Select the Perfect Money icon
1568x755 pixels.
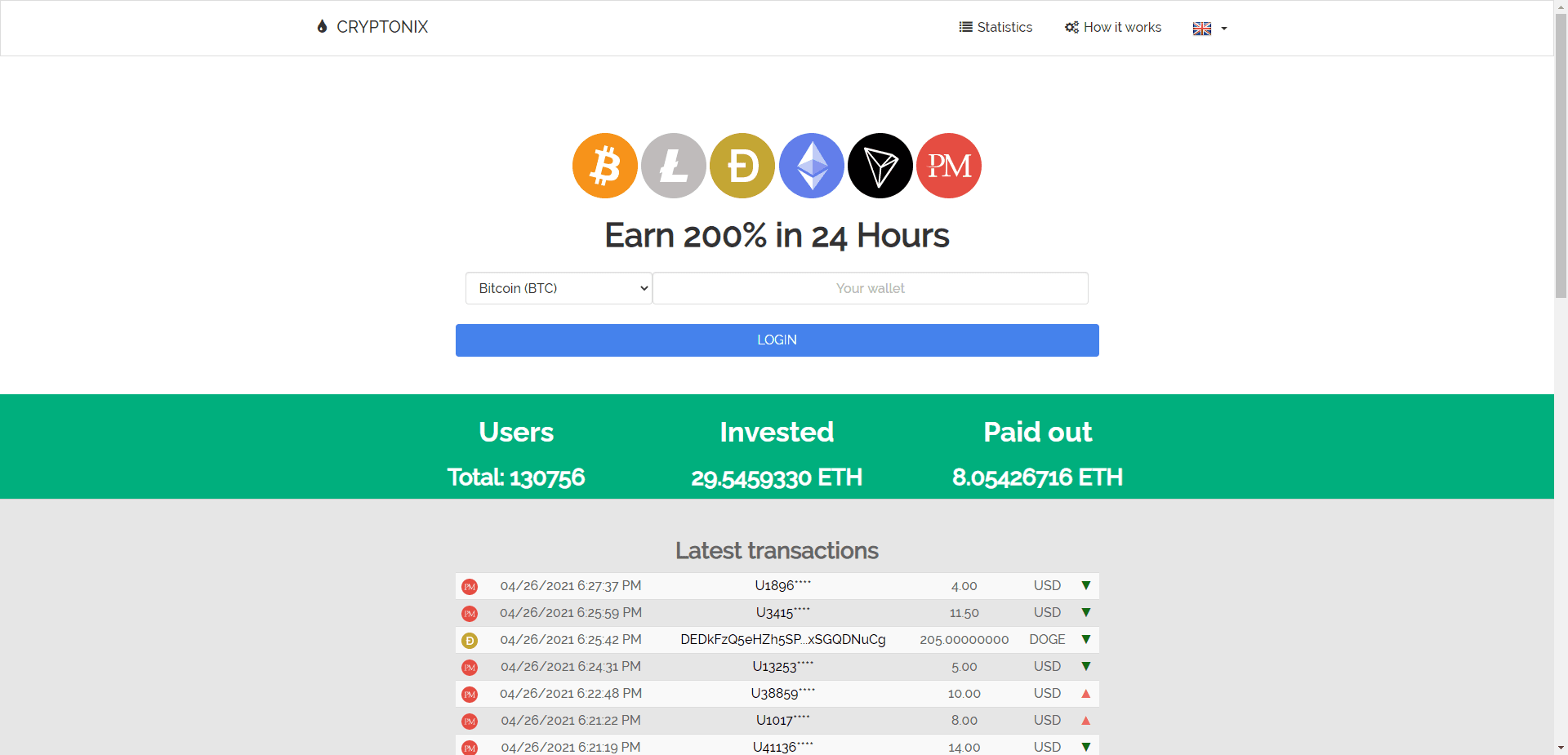tap(948, 166)
